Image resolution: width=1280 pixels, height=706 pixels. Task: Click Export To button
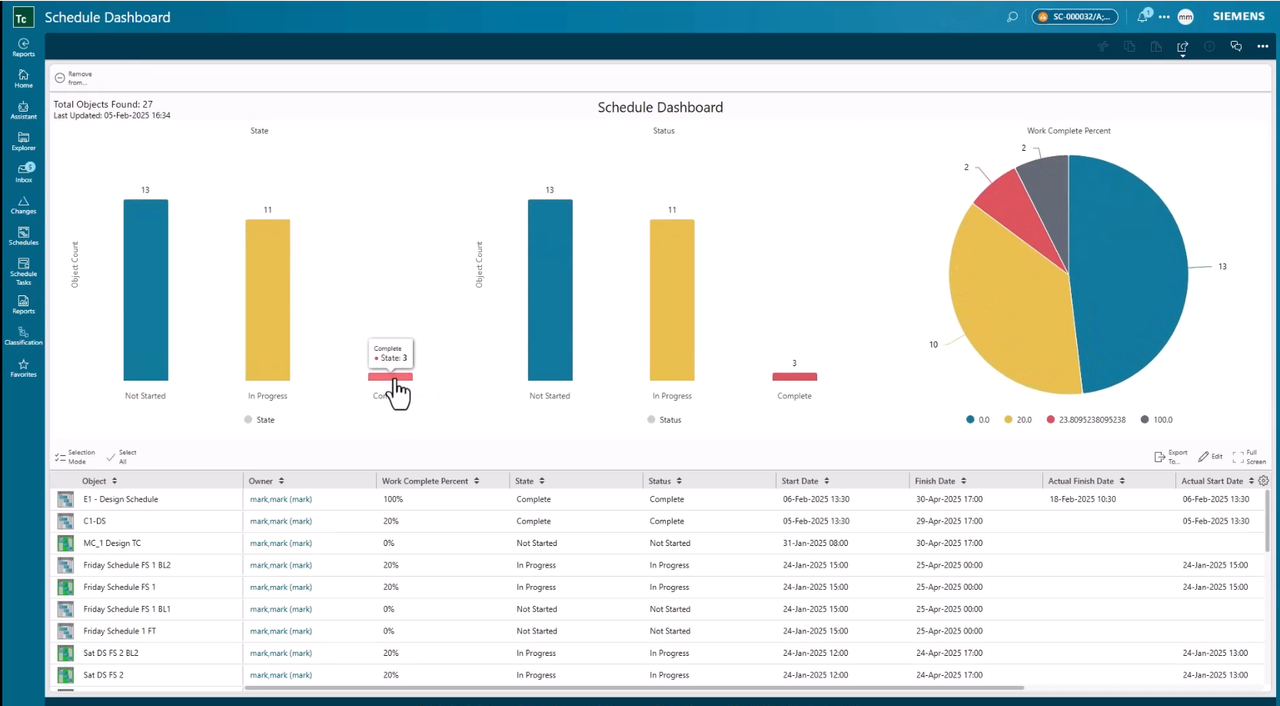[x=1171, y=456]
